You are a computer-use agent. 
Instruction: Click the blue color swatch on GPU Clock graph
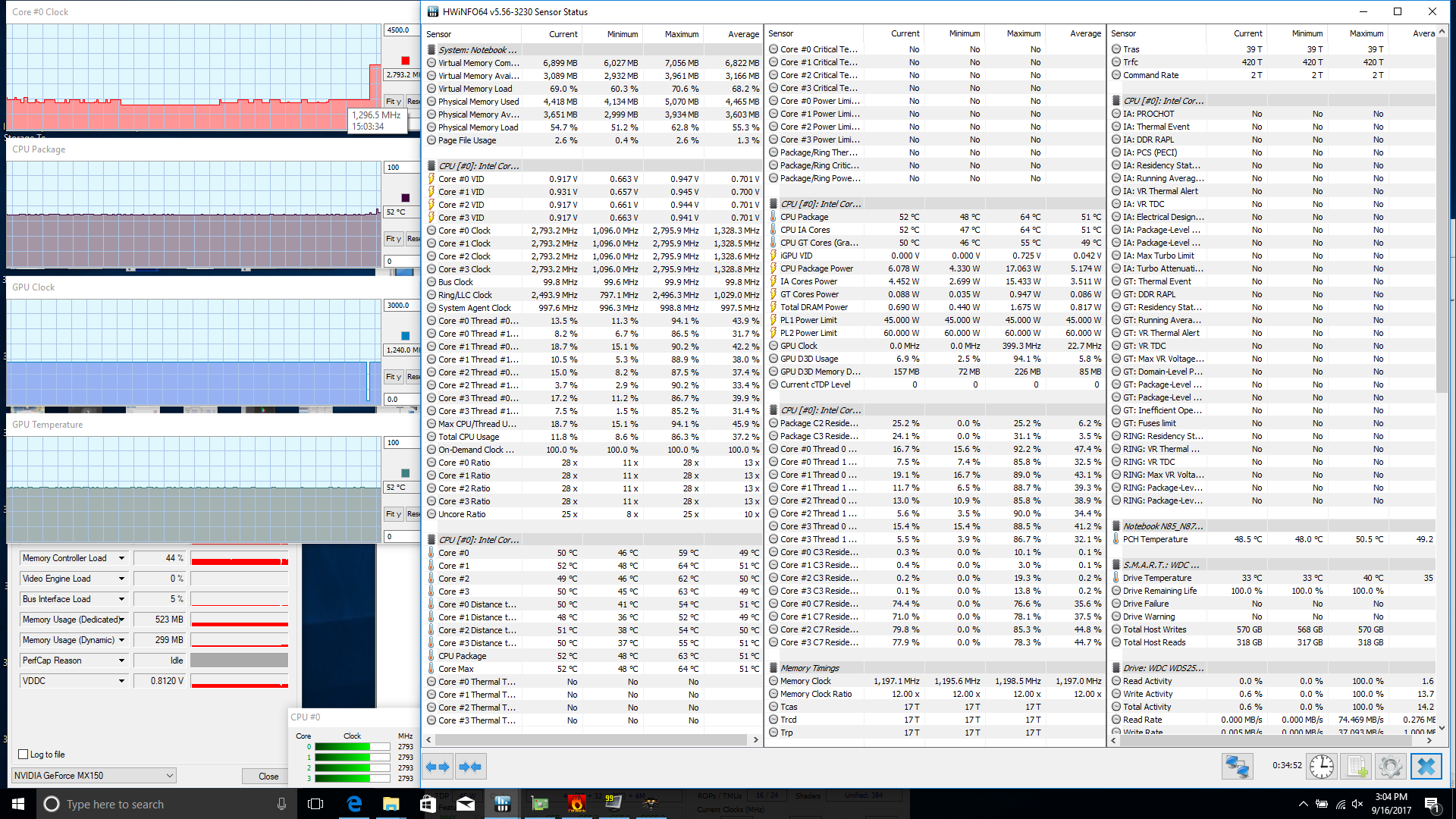[x=406, y=336]
